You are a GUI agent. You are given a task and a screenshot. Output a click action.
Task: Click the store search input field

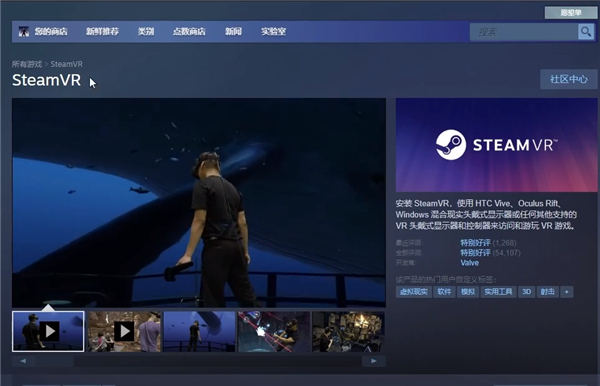(523, 32)
